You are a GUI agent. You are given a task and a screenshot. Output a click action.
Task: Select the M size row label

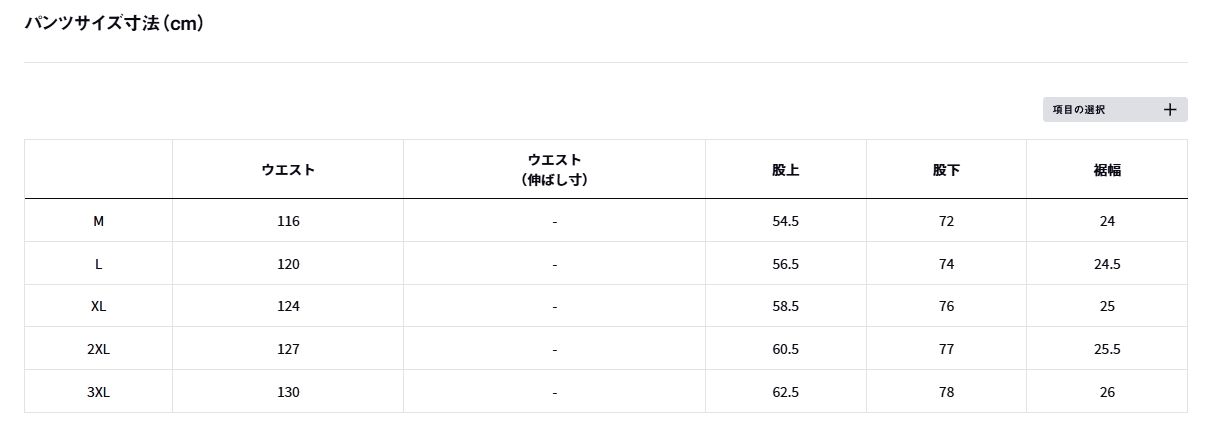[98, 221]
